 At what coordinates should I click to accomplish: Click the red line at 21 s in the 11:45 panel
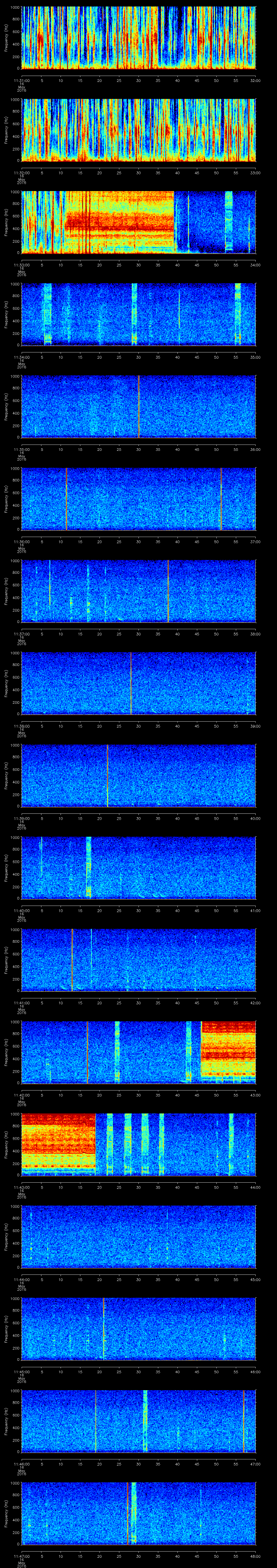coord(104,1329)
